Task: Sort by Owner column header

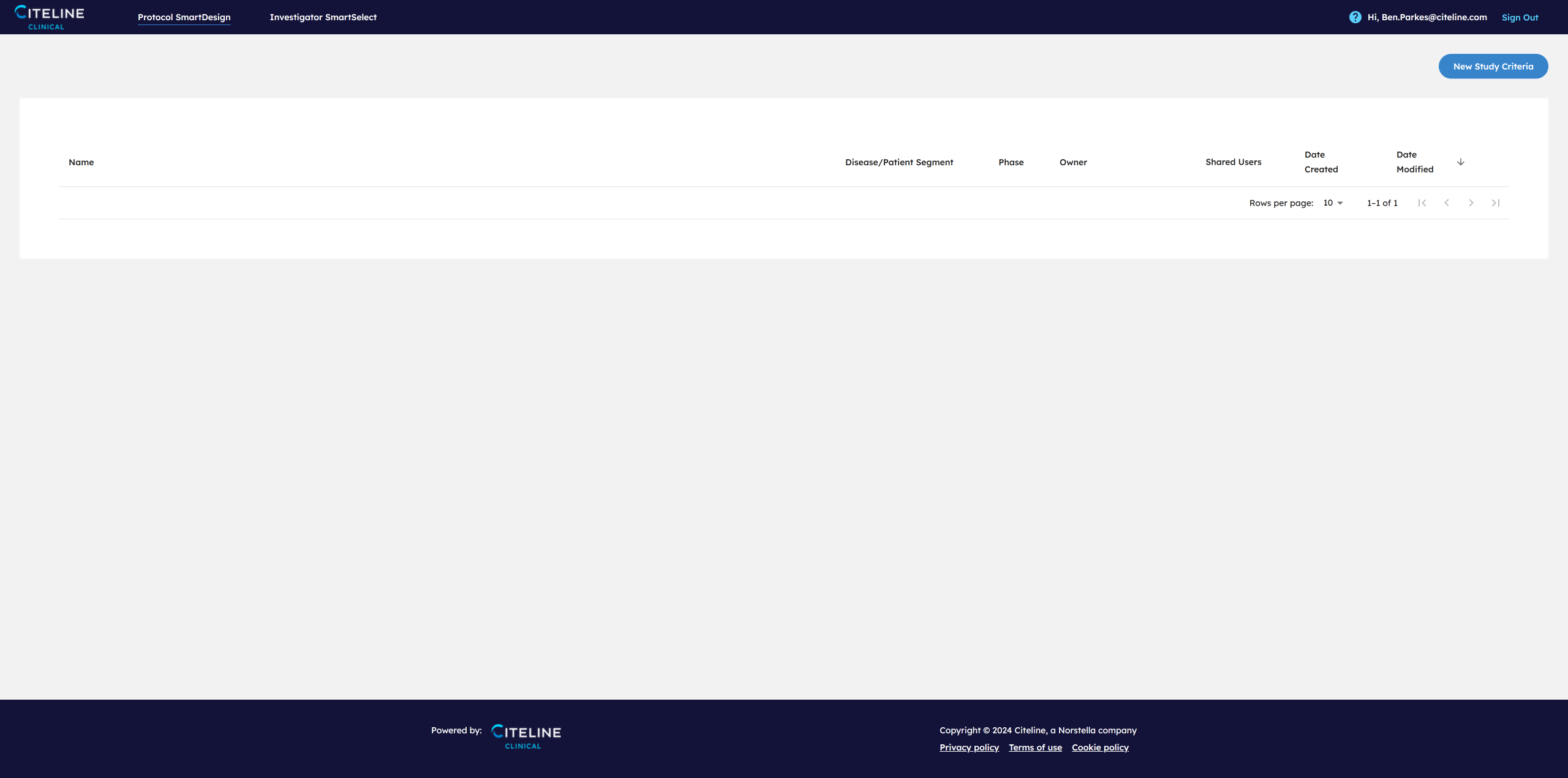Action: (1073, 162)
